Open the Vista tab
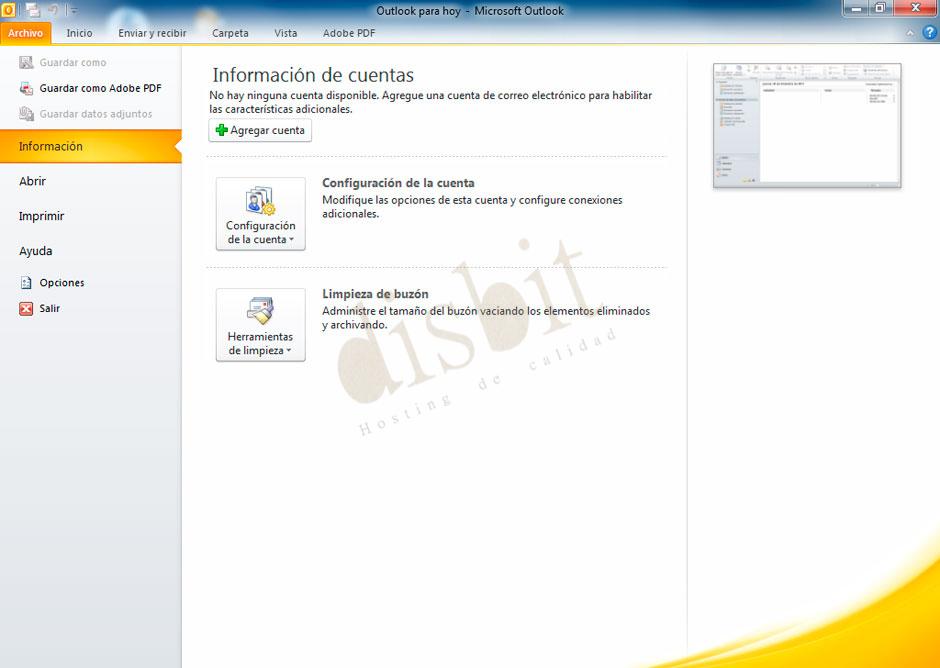Image resolution: width=940 pixels, height=668 pixels. click(x=285, y=32)
